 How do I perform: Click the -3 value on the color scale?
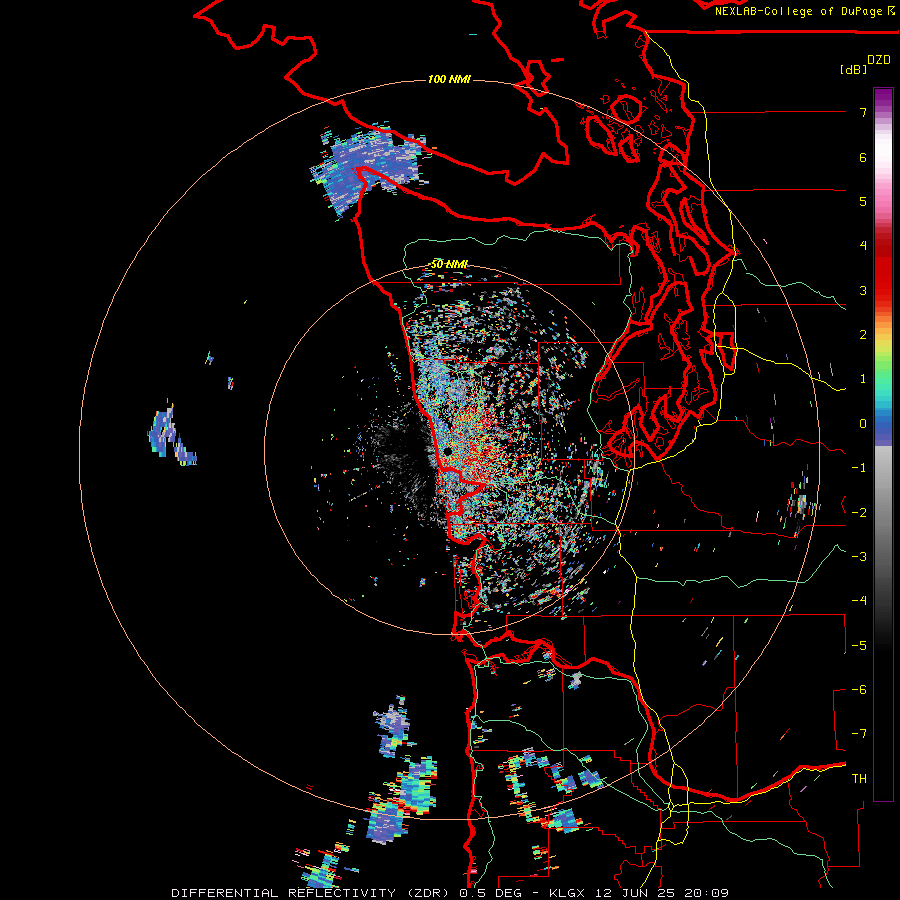859,557
